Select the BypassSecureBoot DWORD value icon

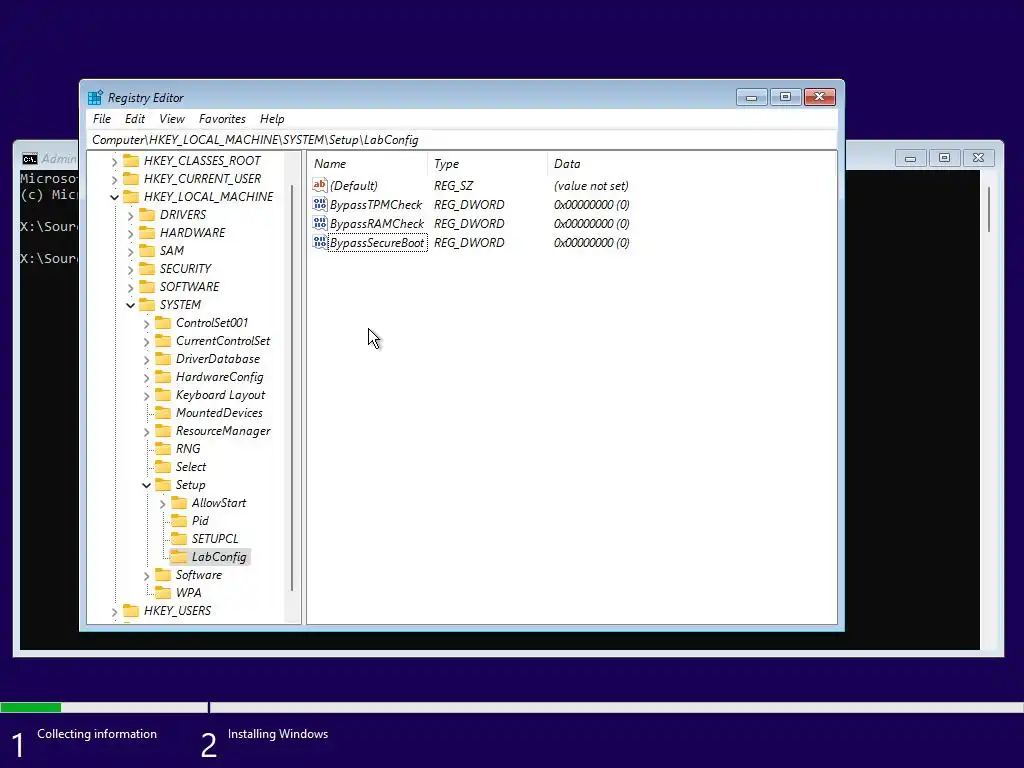pyautogui.click(x=319, y=242)
